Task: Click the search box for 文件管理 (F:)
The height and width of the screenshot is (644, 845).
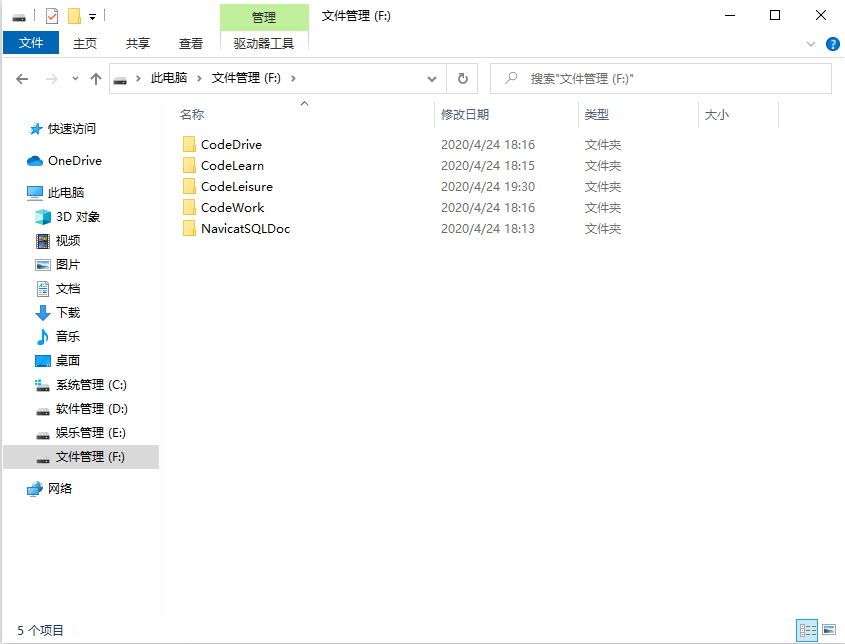Action: tap(661, 79)
